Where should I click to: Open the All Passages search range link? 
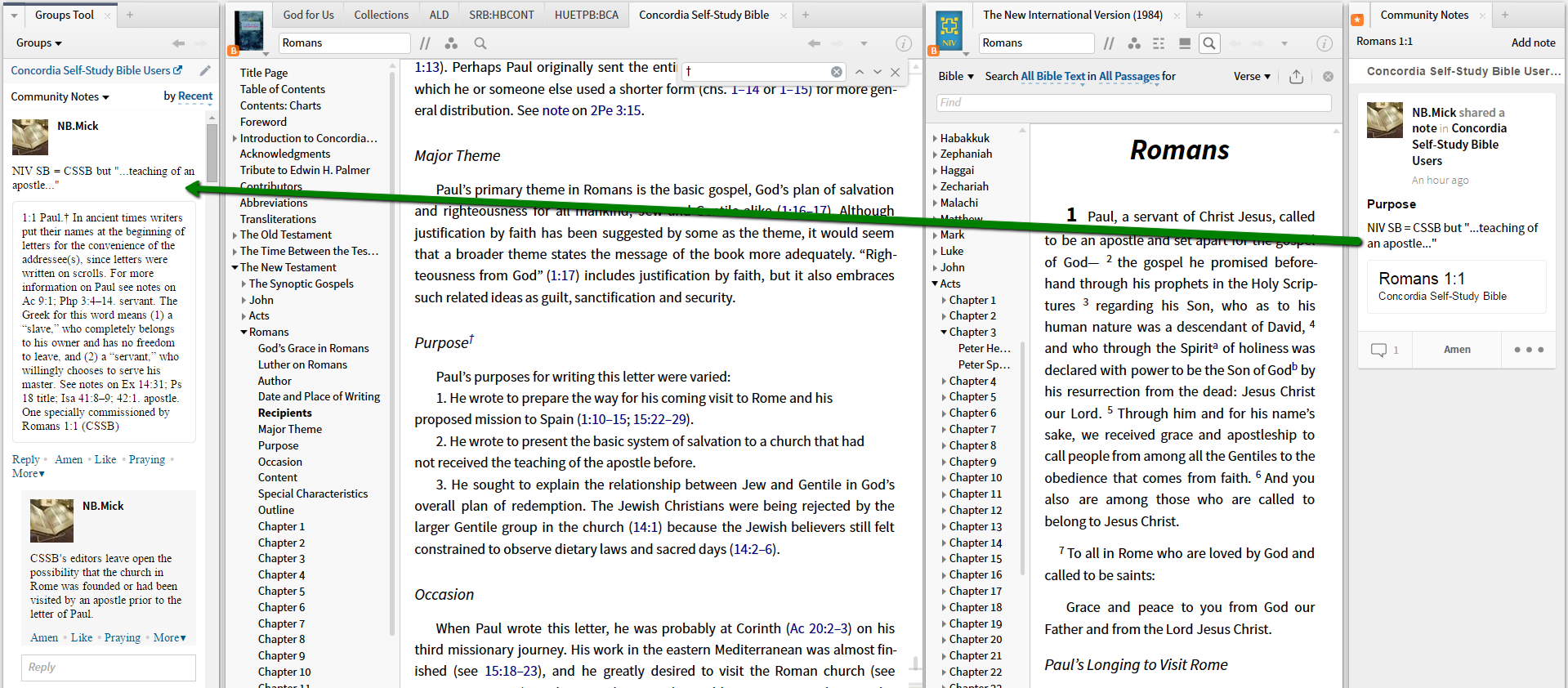click(x=1129, y=77)
